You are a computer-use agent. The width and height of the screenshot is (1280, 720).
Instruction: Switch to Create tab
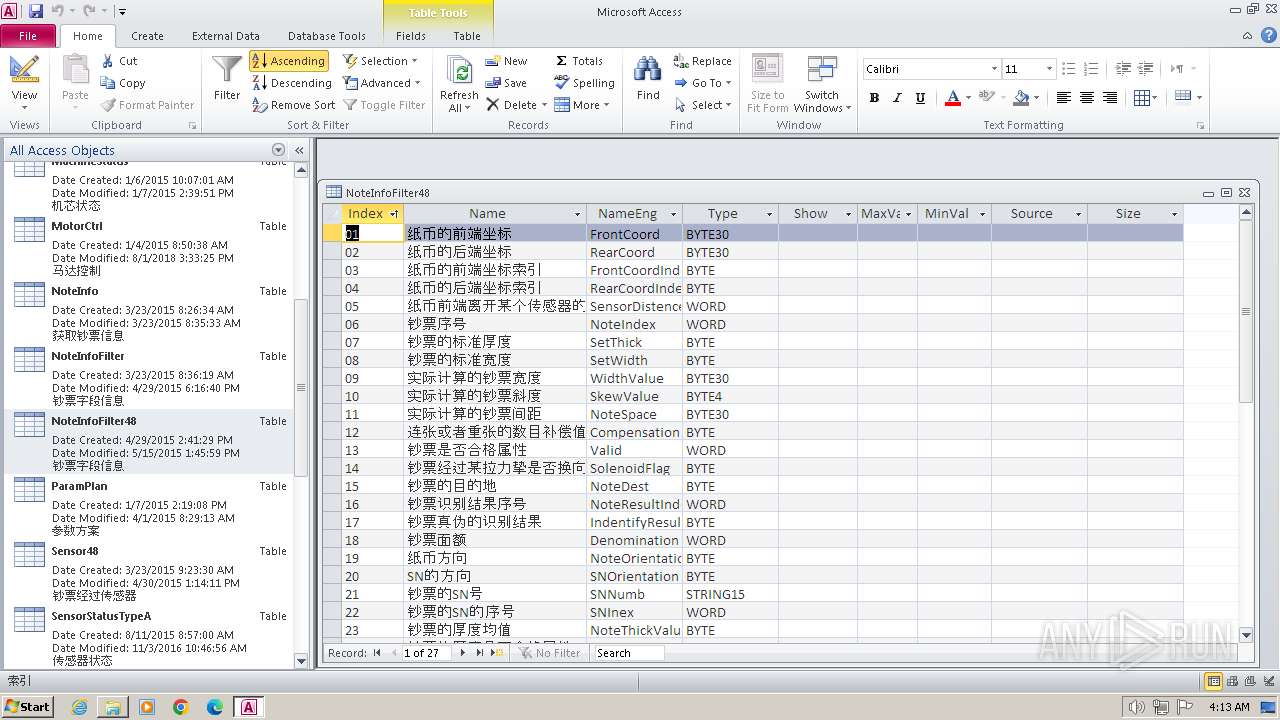pos(147,36)
